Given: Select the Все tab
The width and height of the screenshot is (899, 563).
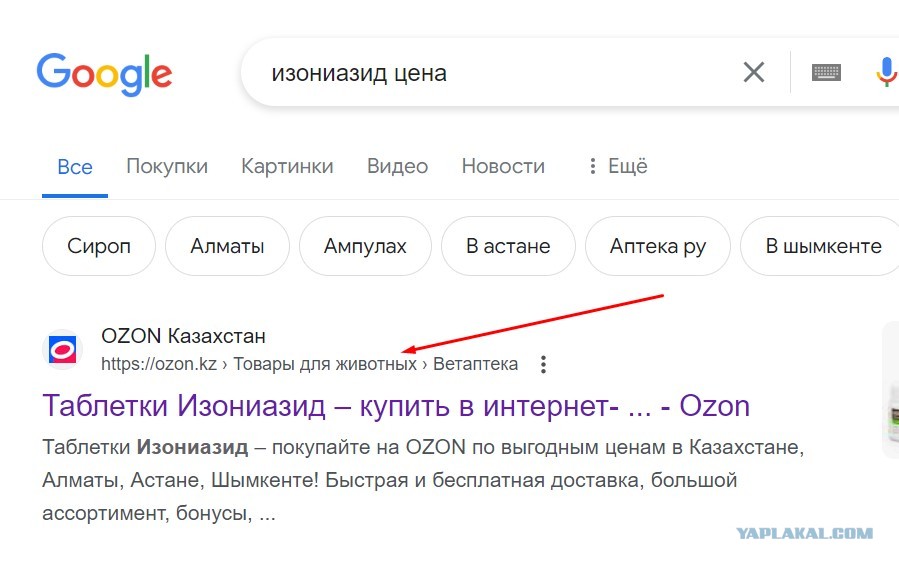Looking at the screenshot, I should click(x=75, y=167).
